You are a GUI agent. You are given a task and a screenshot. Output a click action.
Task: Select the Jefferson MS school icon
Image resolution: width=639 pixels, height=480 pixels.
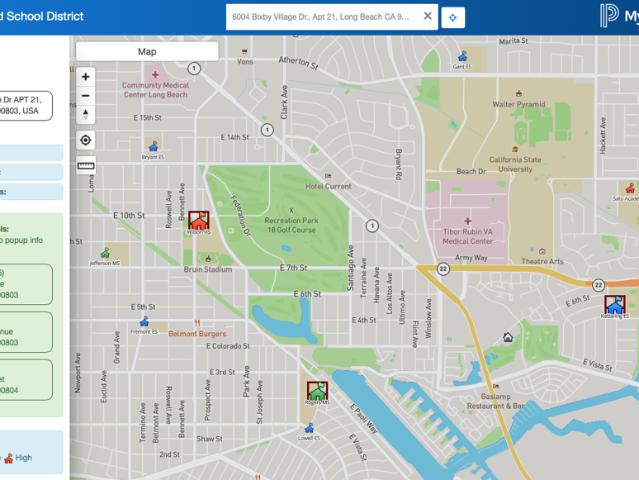(105, 253)
